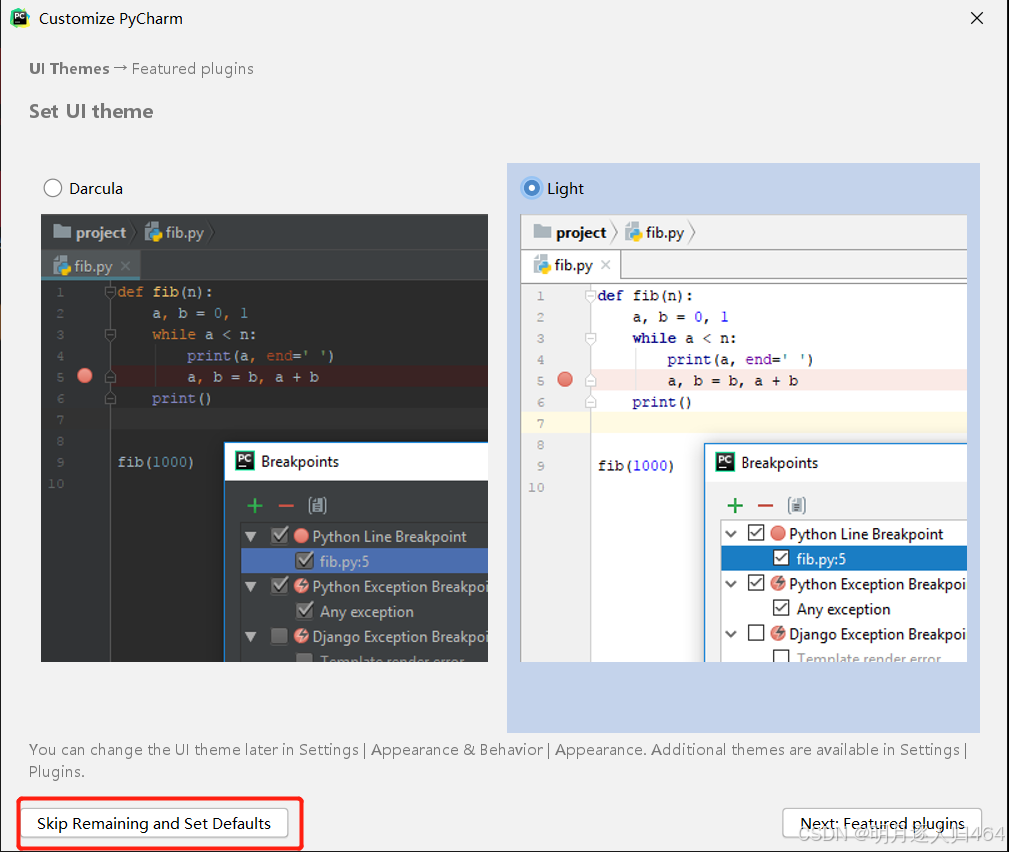Click Next: Featured plugins
1009x852 pixels.
point(881,823)
